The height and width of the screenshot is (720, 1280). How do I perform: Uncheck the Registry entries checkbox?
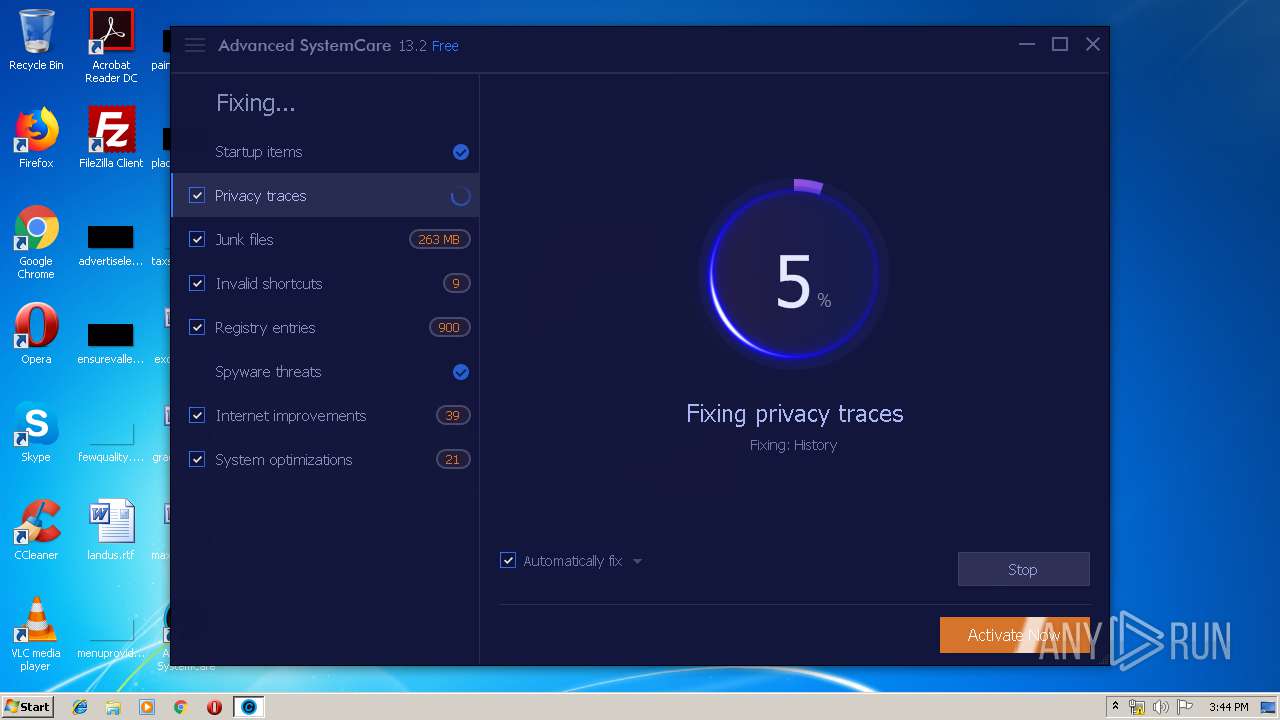pos(197,328)
